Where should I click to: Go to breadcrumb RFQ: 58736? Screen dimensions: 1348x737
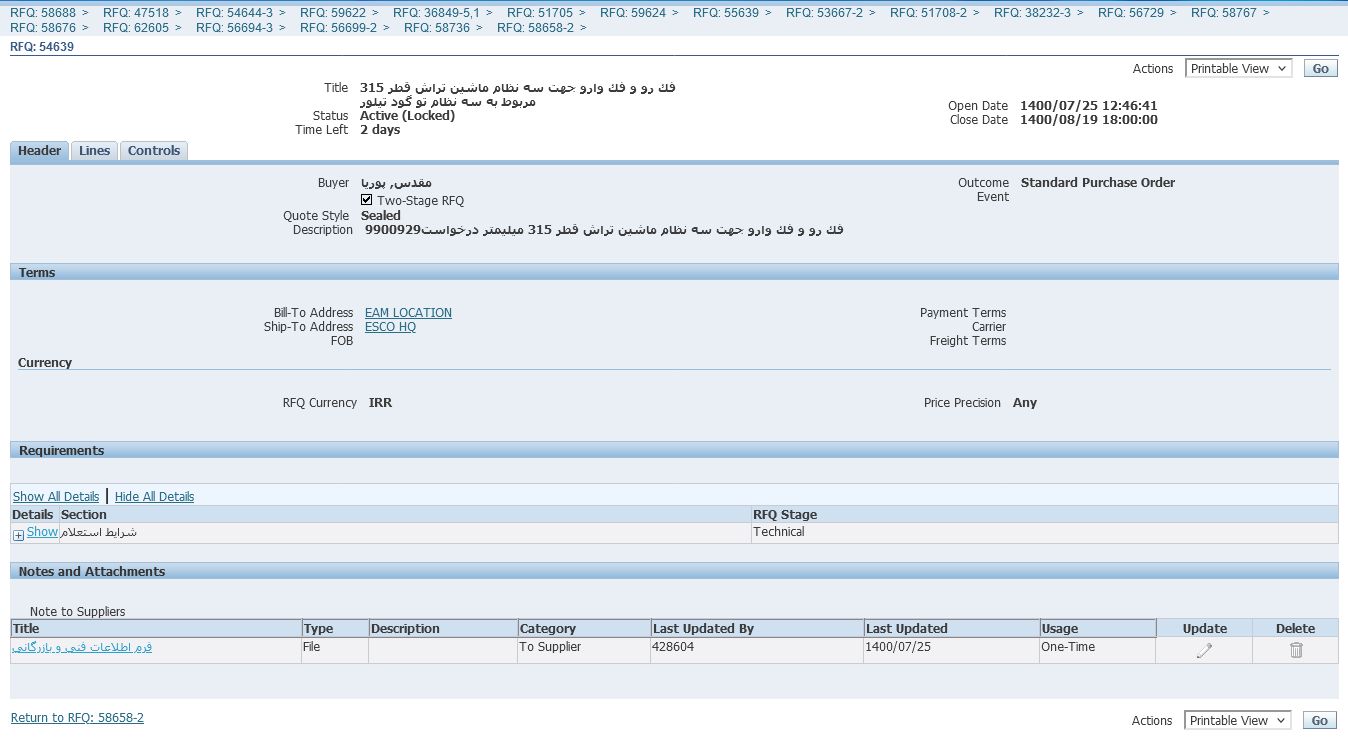coord(437,28)
